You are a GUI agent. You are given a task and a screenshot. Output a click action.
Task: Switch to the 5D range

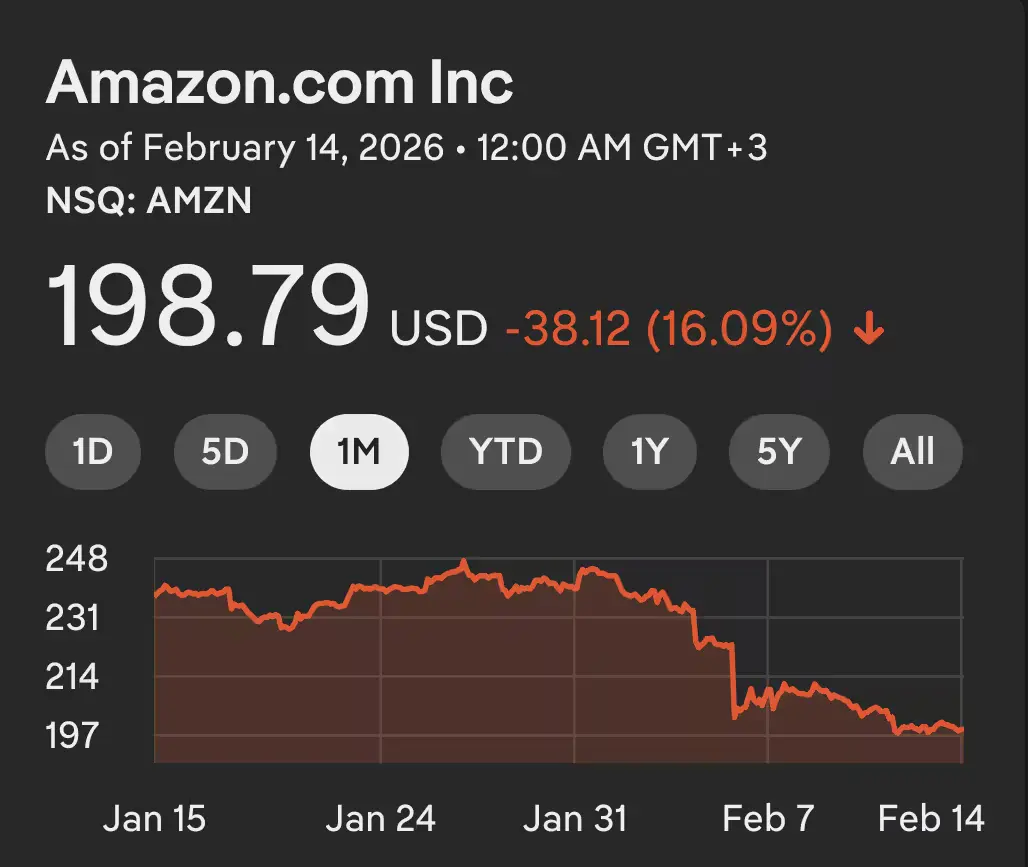coord(225,452)
